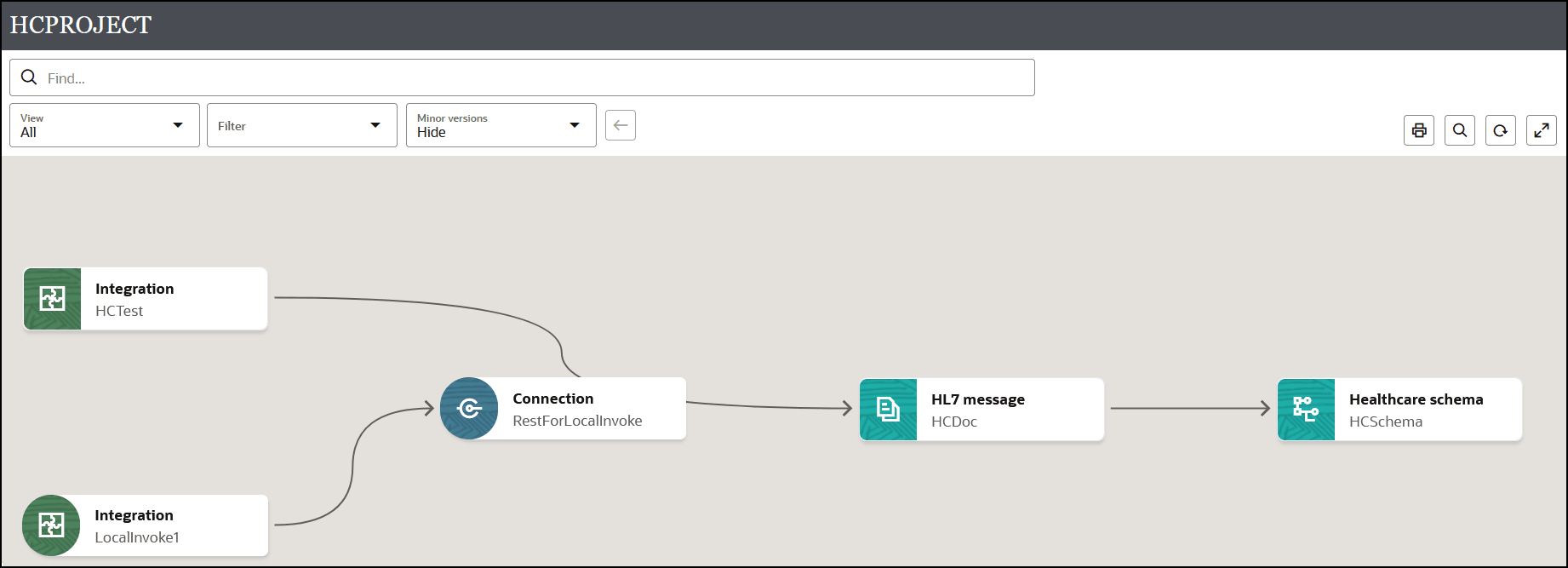Click the HL7 message document icon
The width and height of the screenshot is (1568, 568).
pos(888,410)
